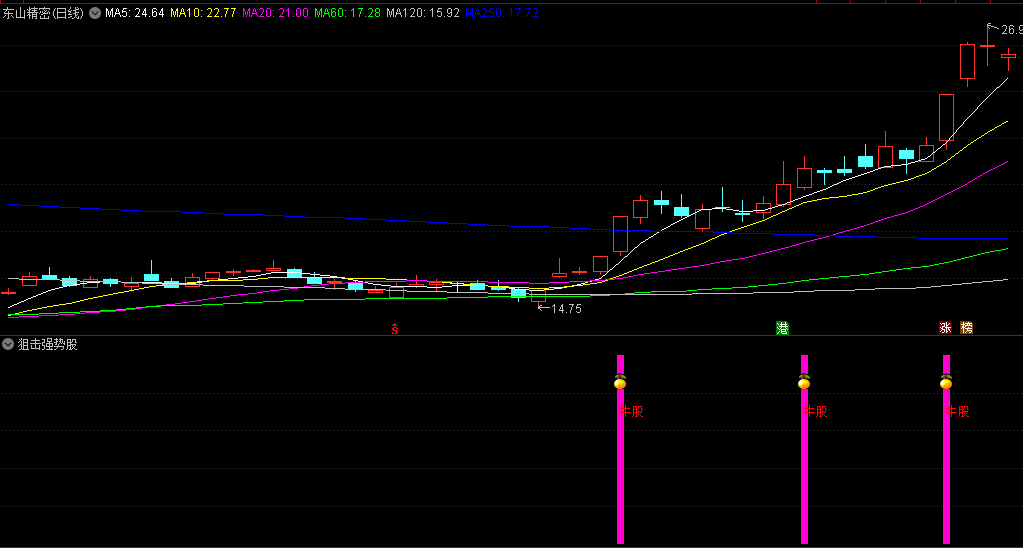Select the MA20: 21.00 indicator label
This screenshot has width=1023, height=548.
click(275, 12)
